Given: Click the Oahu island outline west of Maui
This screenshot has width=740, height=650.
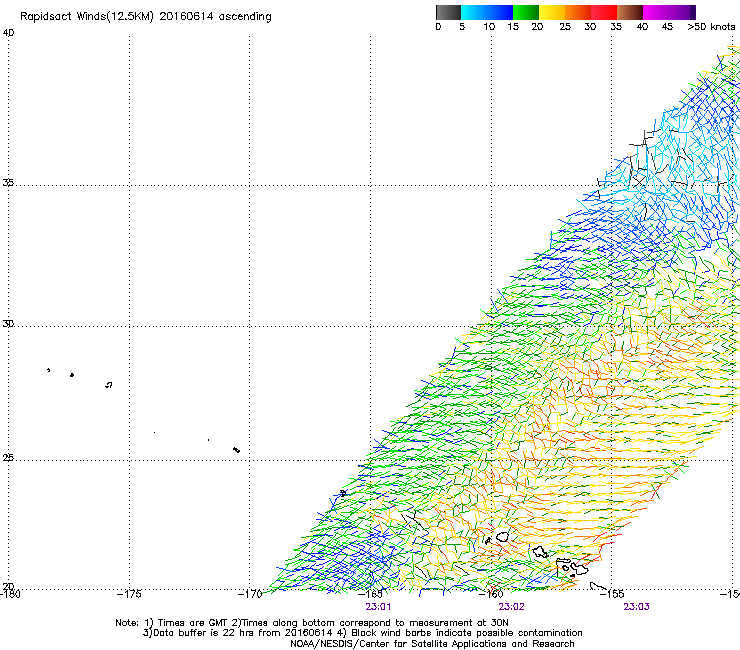Looking at the screenshot, I should [540, 551].
